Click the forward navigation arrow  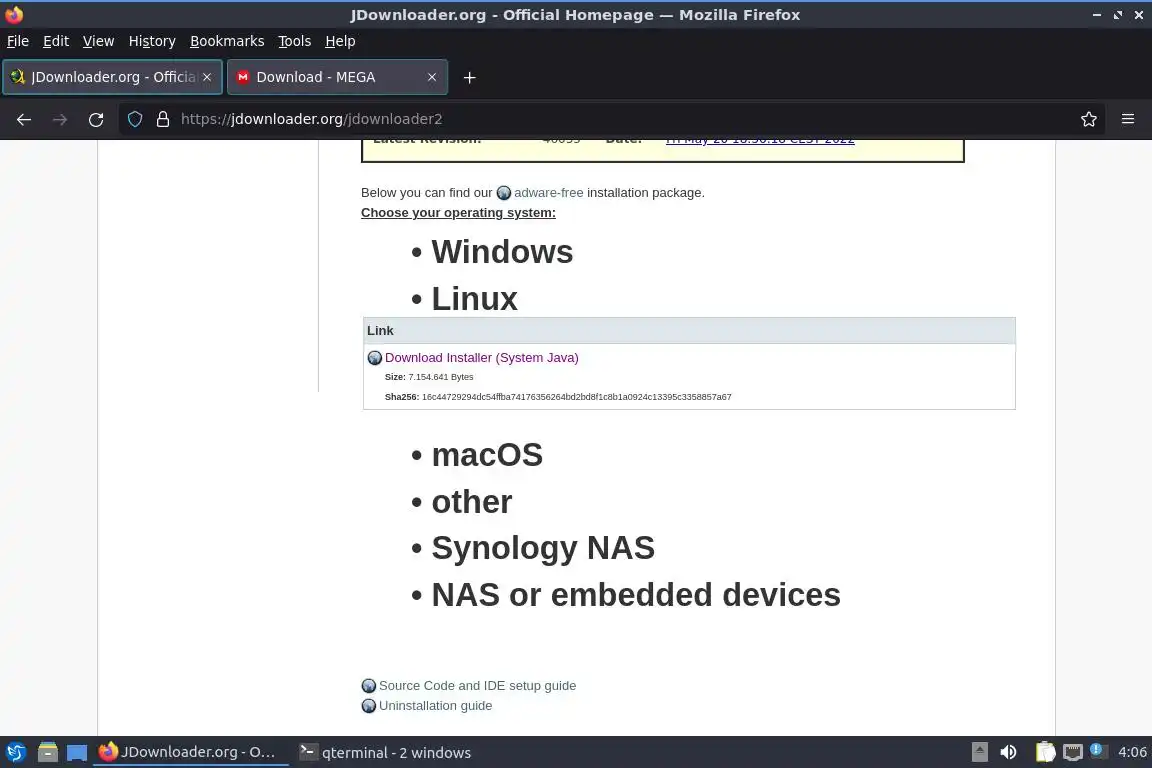(x=60, y=119)
